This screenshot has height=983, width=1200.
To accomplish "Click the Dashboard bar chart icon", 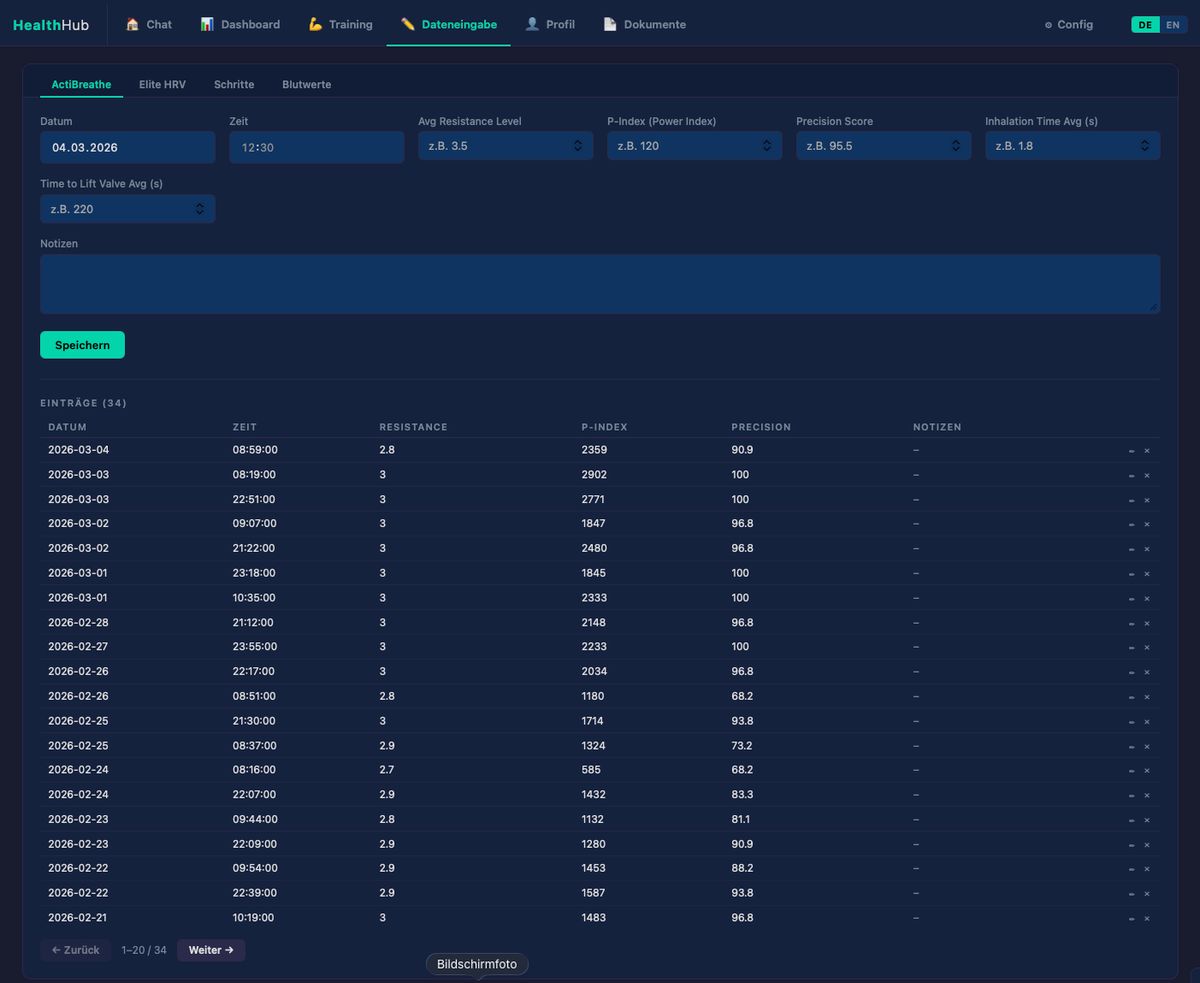I will (207, 24).
